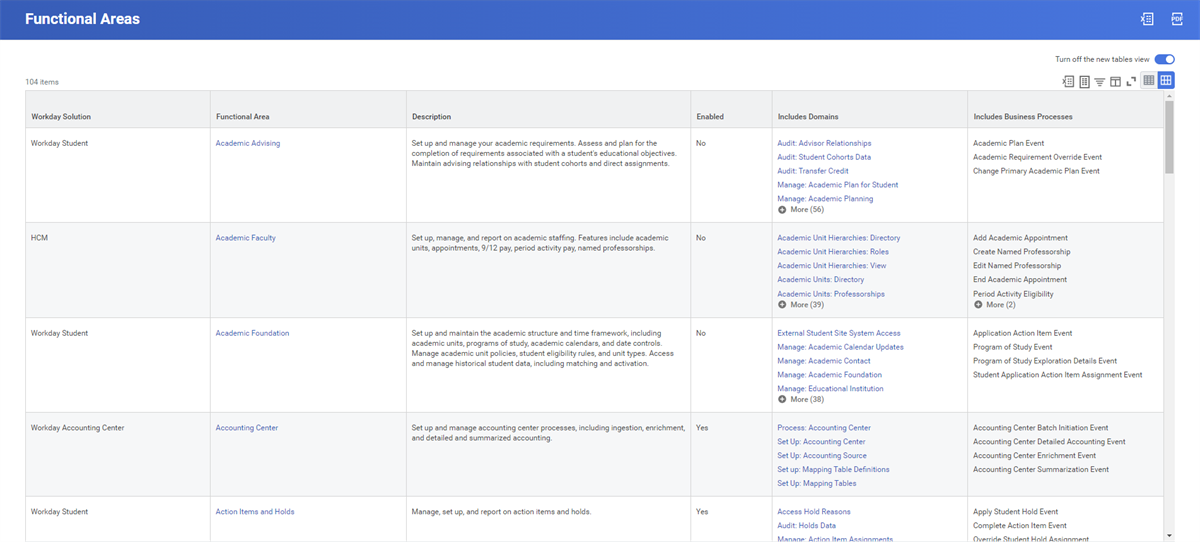Select Program of Study Event text
Viewport: 1200px width, 542px height.
[1012, 347]
